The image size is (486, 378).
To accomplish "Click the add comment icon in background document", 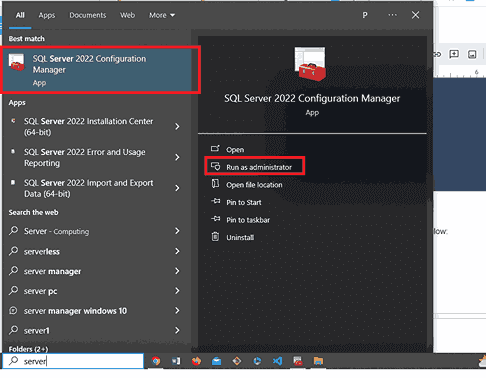I will (454, 54).
